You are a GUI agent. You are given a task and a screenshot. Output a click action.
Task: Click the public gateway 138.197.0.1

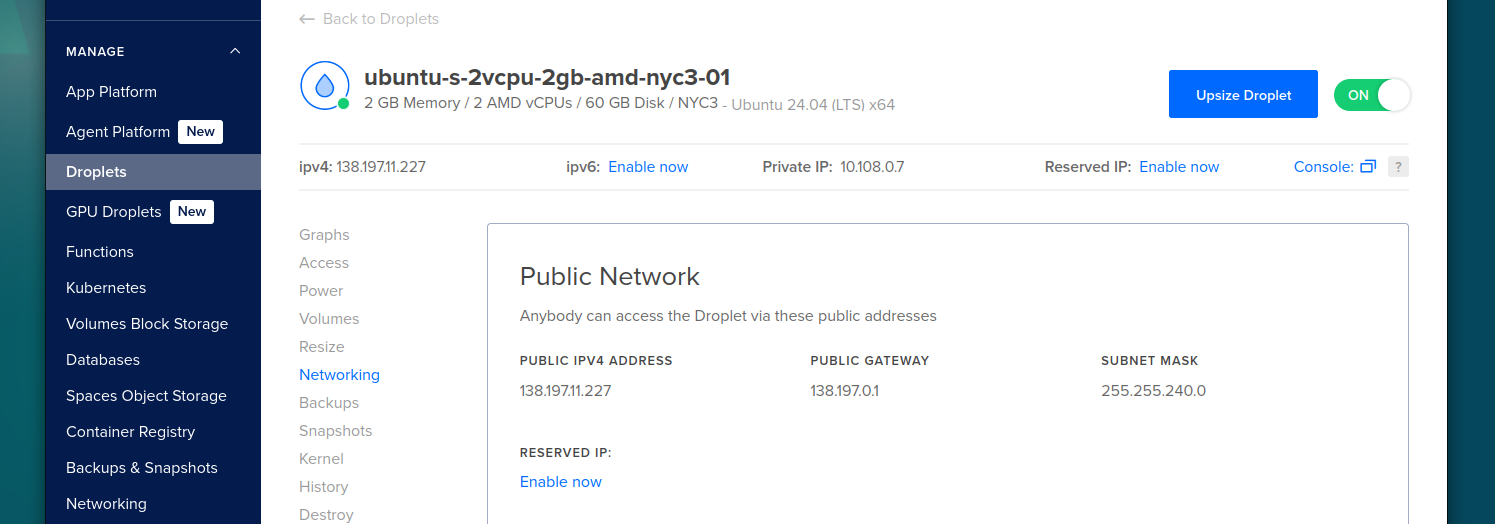click(x=844, y=391)
